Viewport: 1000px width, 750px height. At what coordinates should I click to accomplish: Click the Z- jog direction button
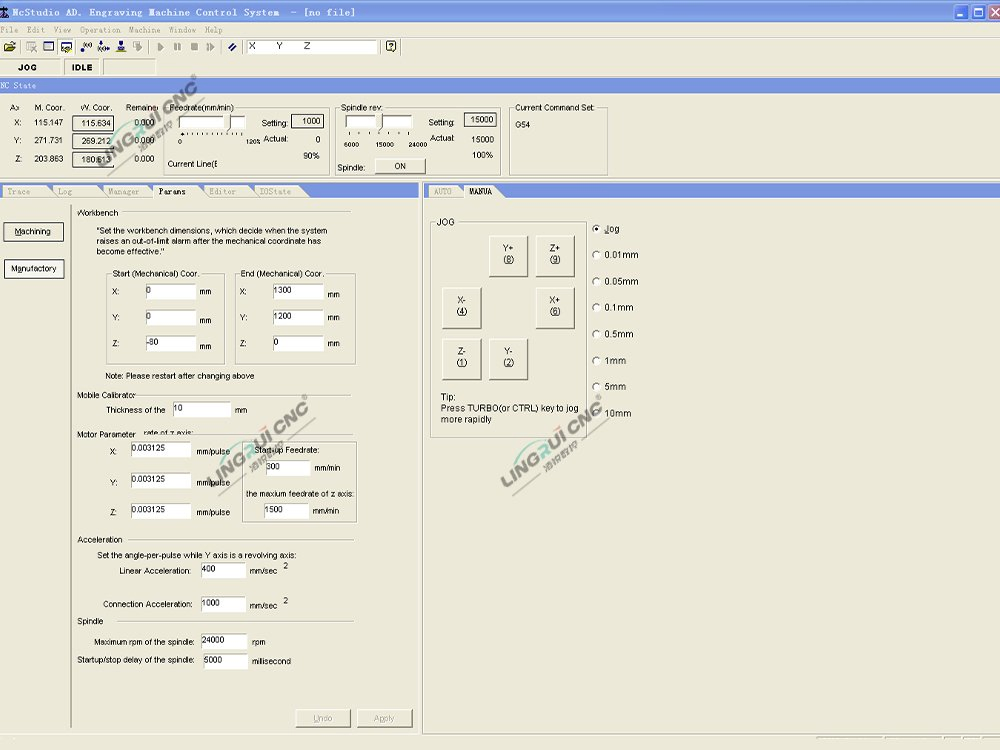click(x=462, y=359)
